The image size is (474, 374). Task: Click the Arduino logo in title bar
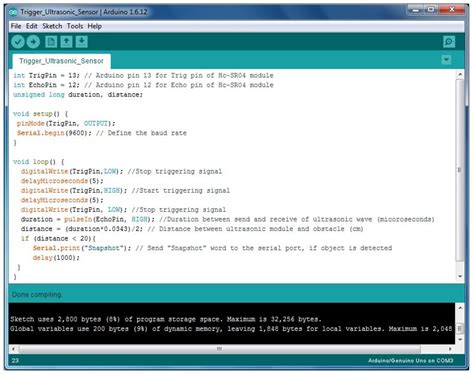pyautogui.click(x=13, y=12)
